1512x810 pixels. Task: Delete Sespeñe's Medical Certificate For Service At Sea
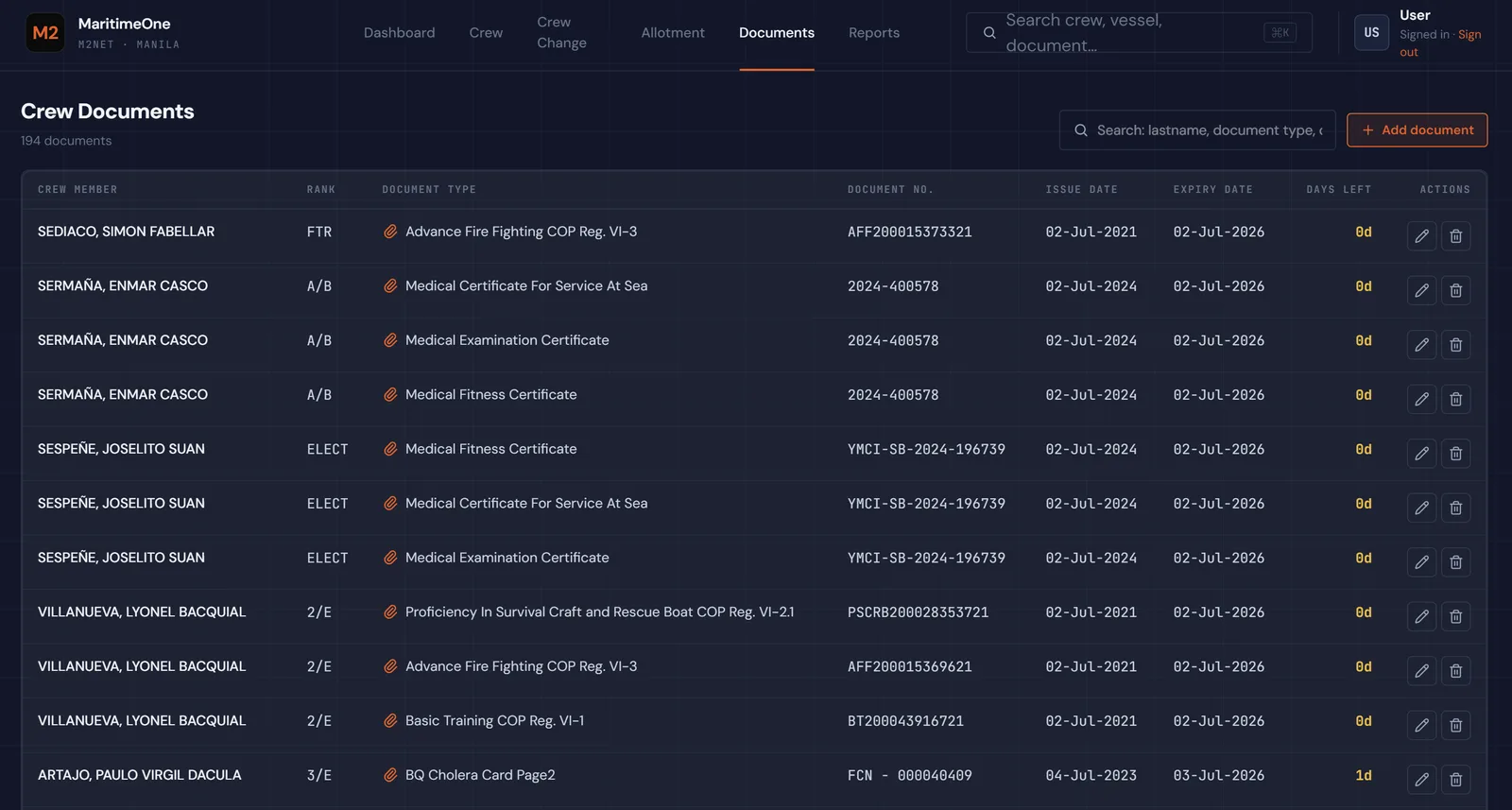[1455, 508]
